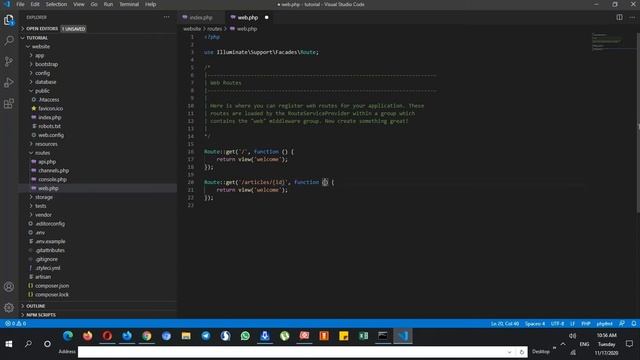
Task: Click the Cortana circle icon on taskbar
Action: pyautogui.click(x=47, y=344)
